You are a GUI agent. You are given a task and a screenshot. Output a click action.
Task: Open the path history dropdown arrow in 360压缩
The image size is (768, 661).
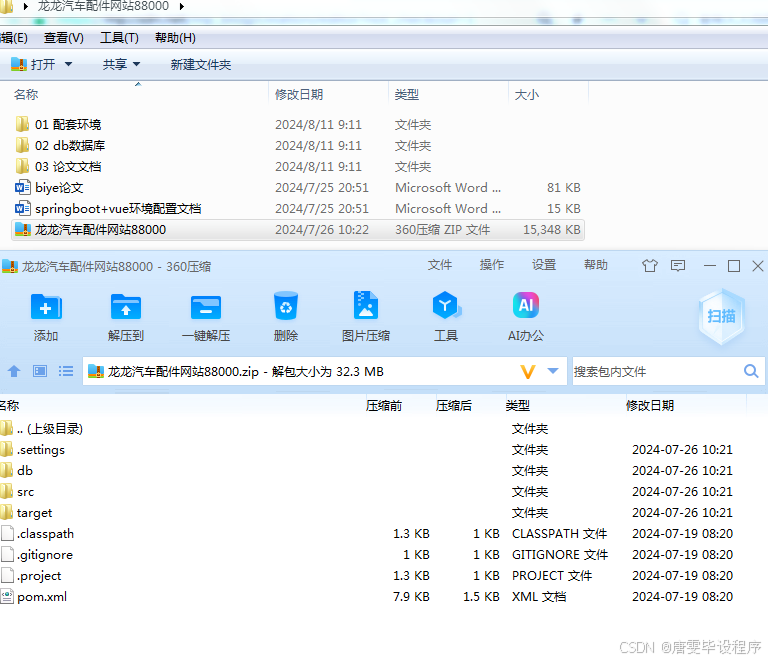coord(552,371)
